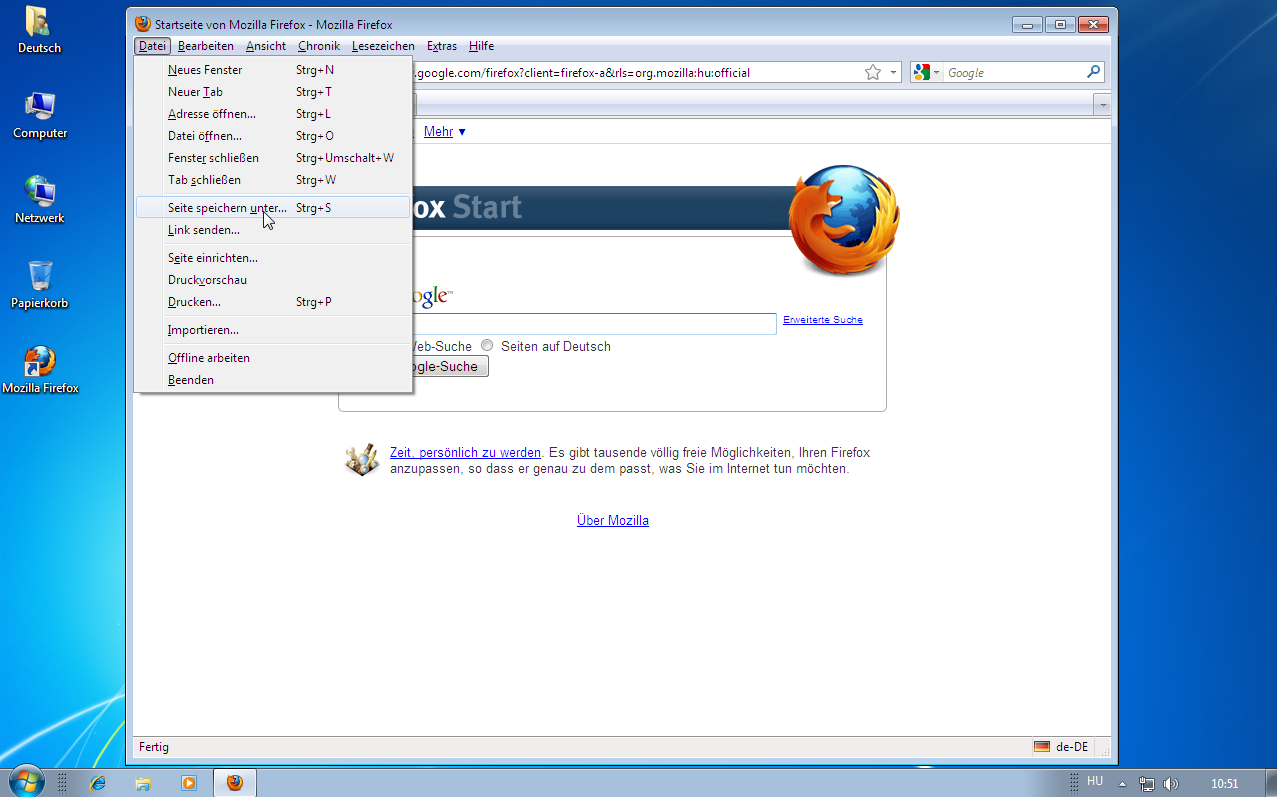Open the Deutsch folder on desktop

tap(39, 30)
